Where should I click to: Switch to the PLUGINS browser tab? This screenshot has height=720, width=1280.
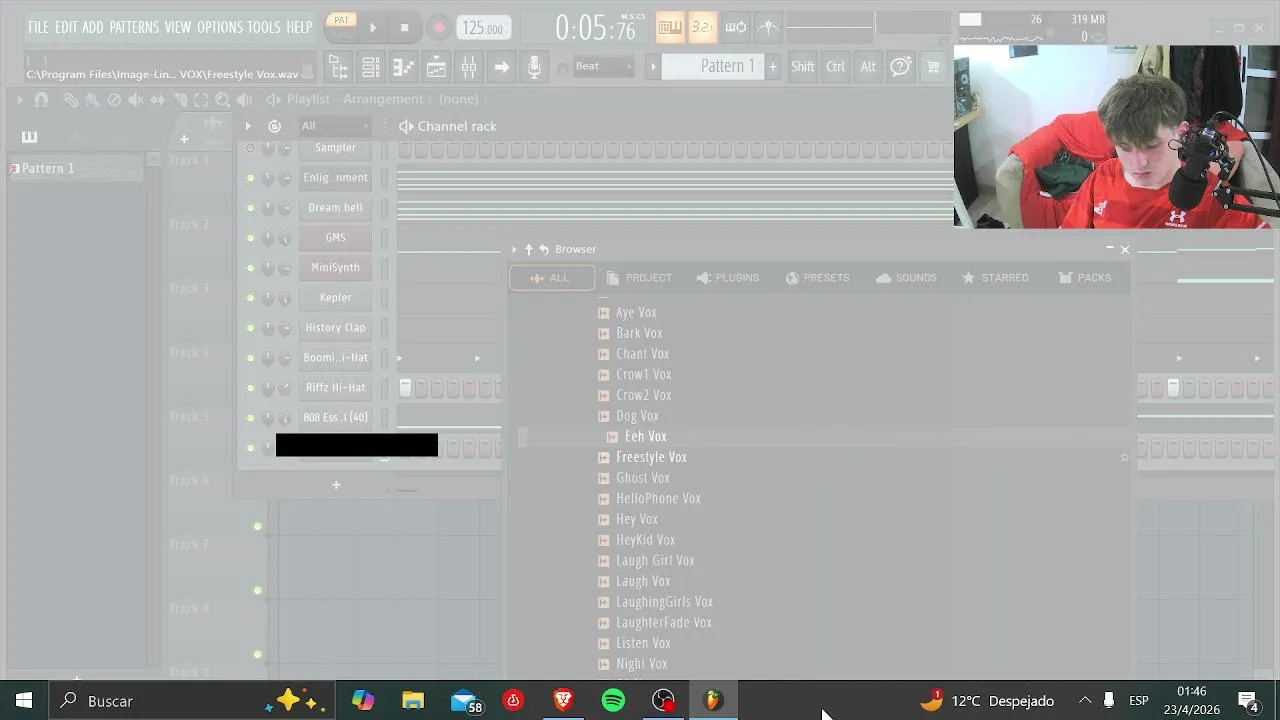[x=727, y=278]
